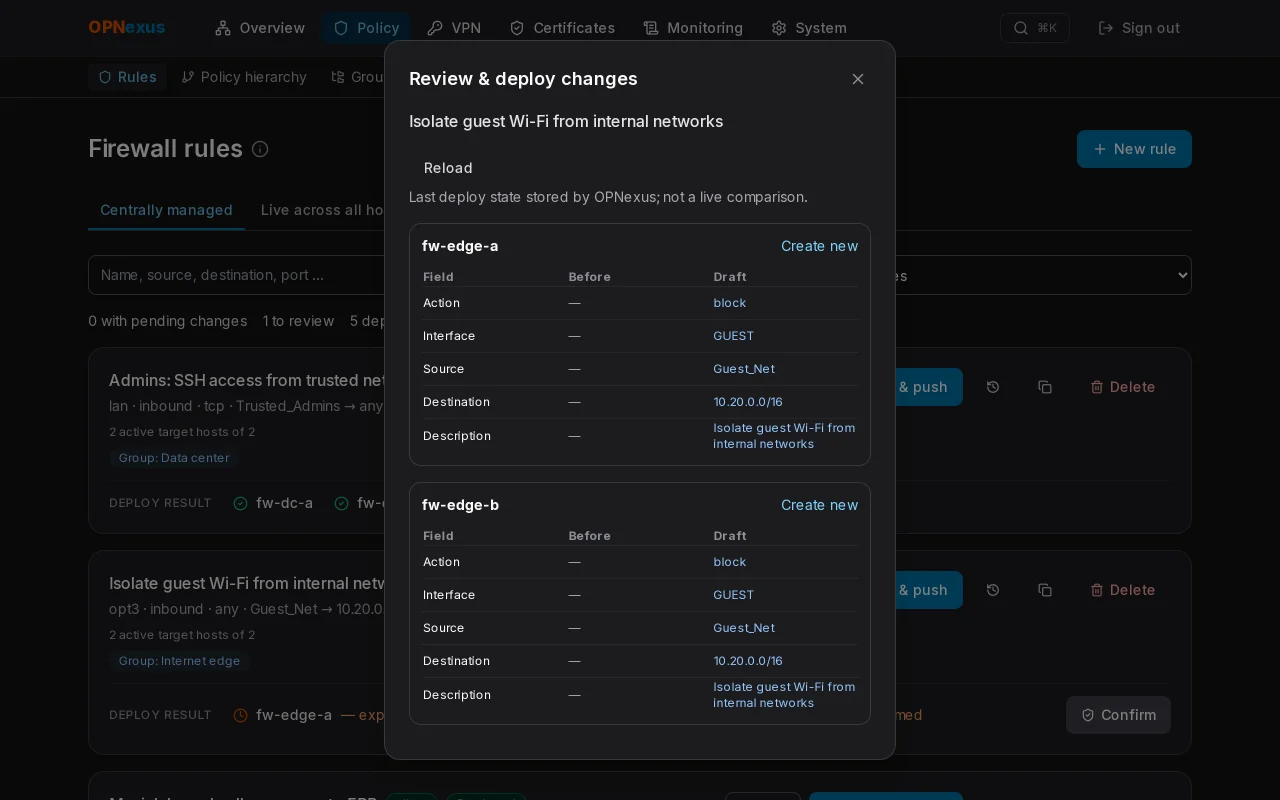
Task: Select the Policy hierarchy sub-tab
Action: pyautogui.click(x=244, y=77)
